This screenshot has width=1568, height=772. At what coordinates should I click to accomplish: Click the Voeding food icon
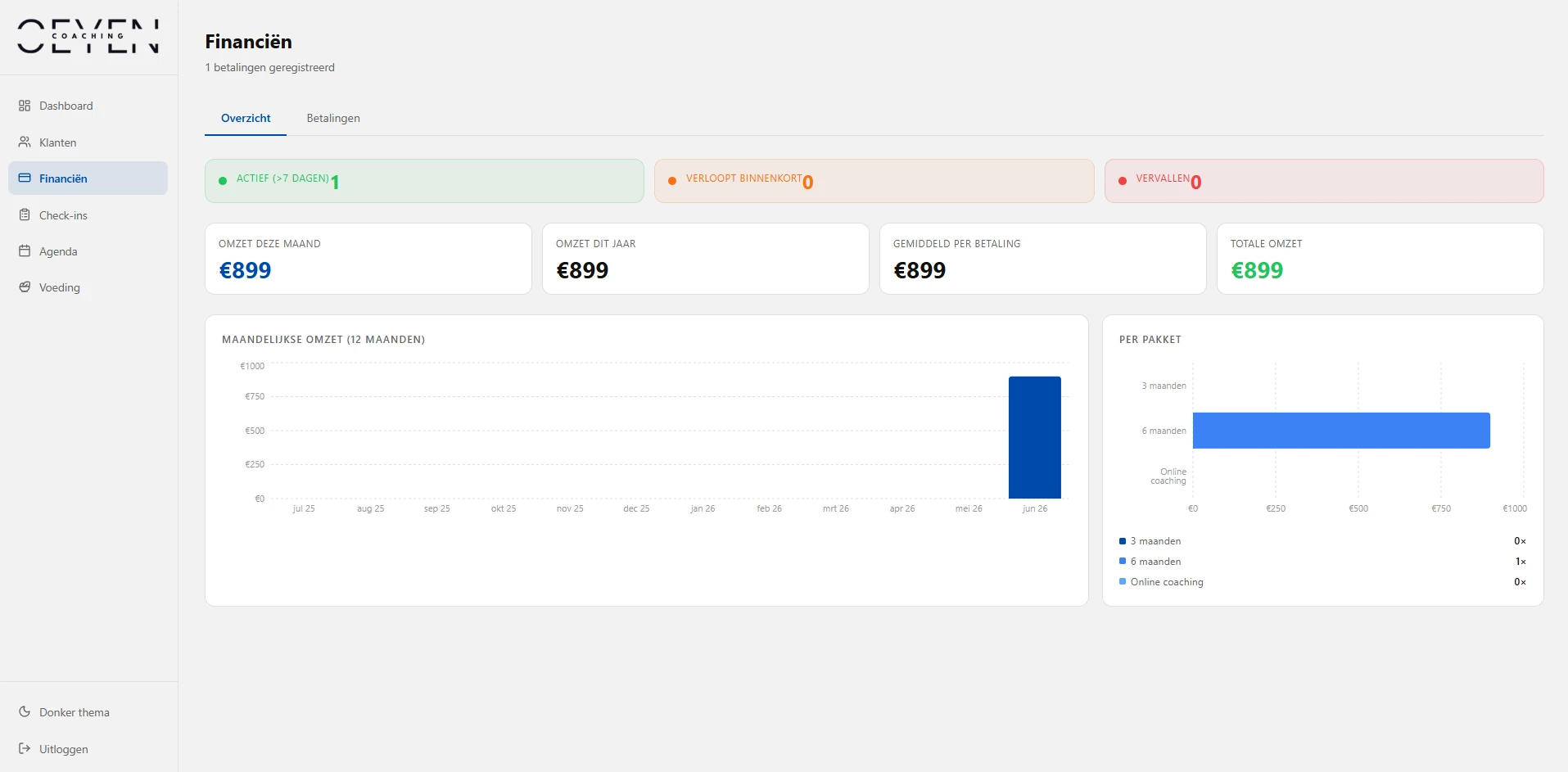tap(25, 287)
